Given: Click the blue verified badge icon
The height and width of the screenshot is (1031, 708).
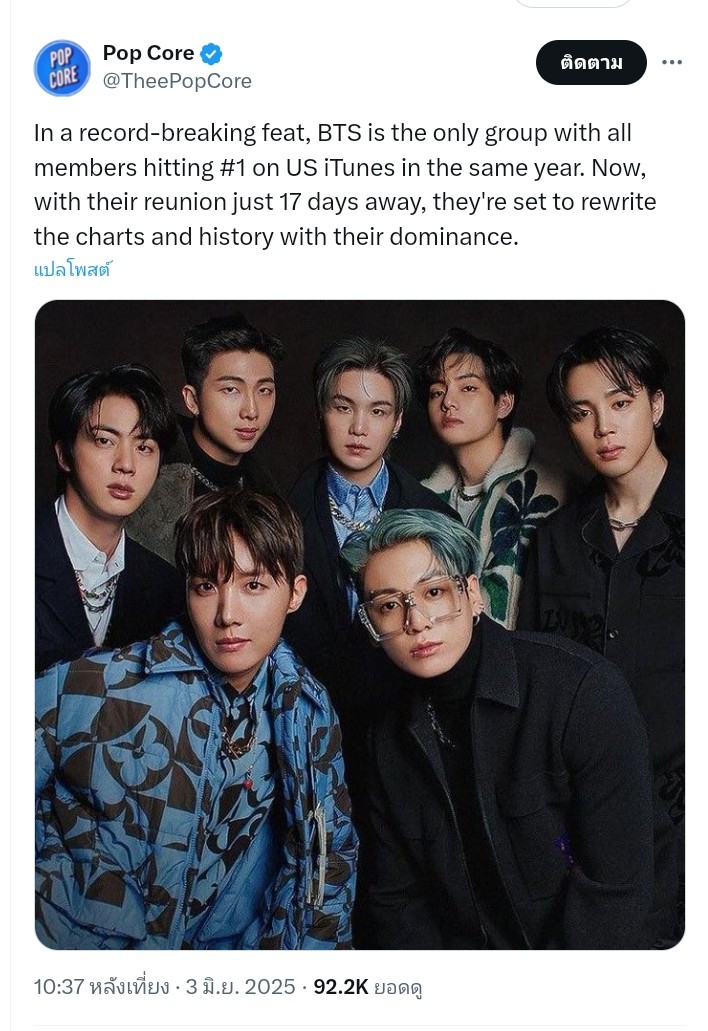Looking at the screenshot, I should click(x=211, y=53).
